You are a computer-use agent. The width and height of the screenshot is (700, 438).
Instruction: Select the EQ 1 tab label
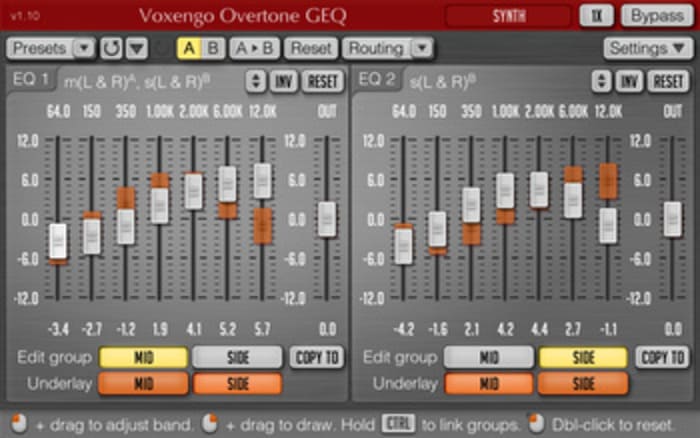point(31,79)
